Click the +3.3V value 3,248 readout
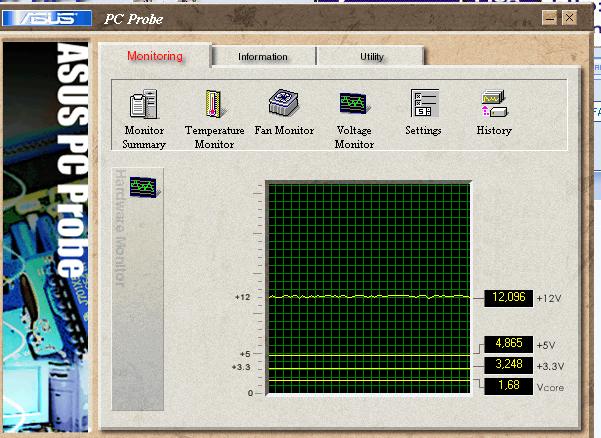Image resolution: width=601 pixels, height=438 pixels. [509, 365]
